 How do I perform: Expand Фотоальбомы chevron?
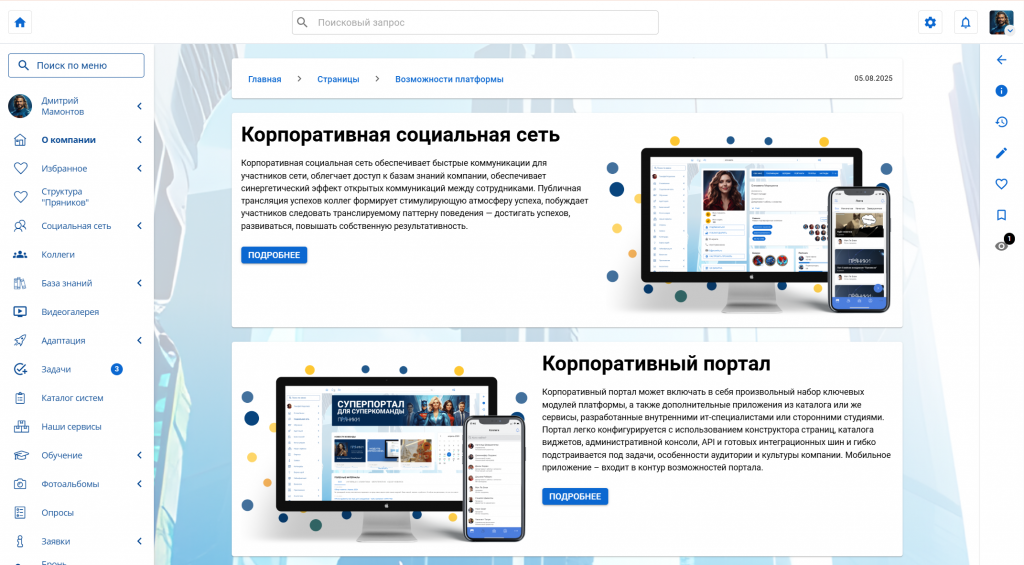click(x=139, y=484)
